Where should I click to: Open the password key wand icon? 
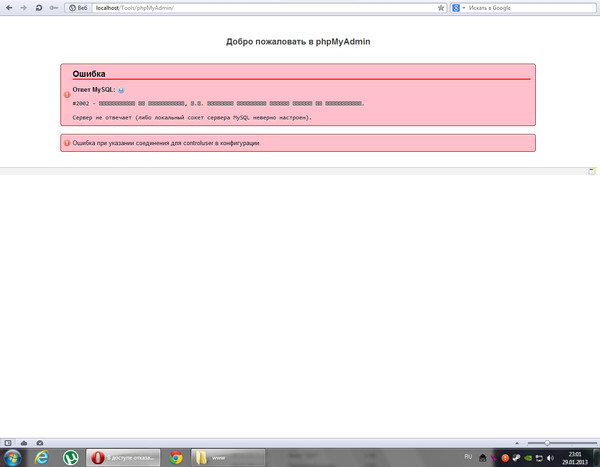tap(54, 8)
